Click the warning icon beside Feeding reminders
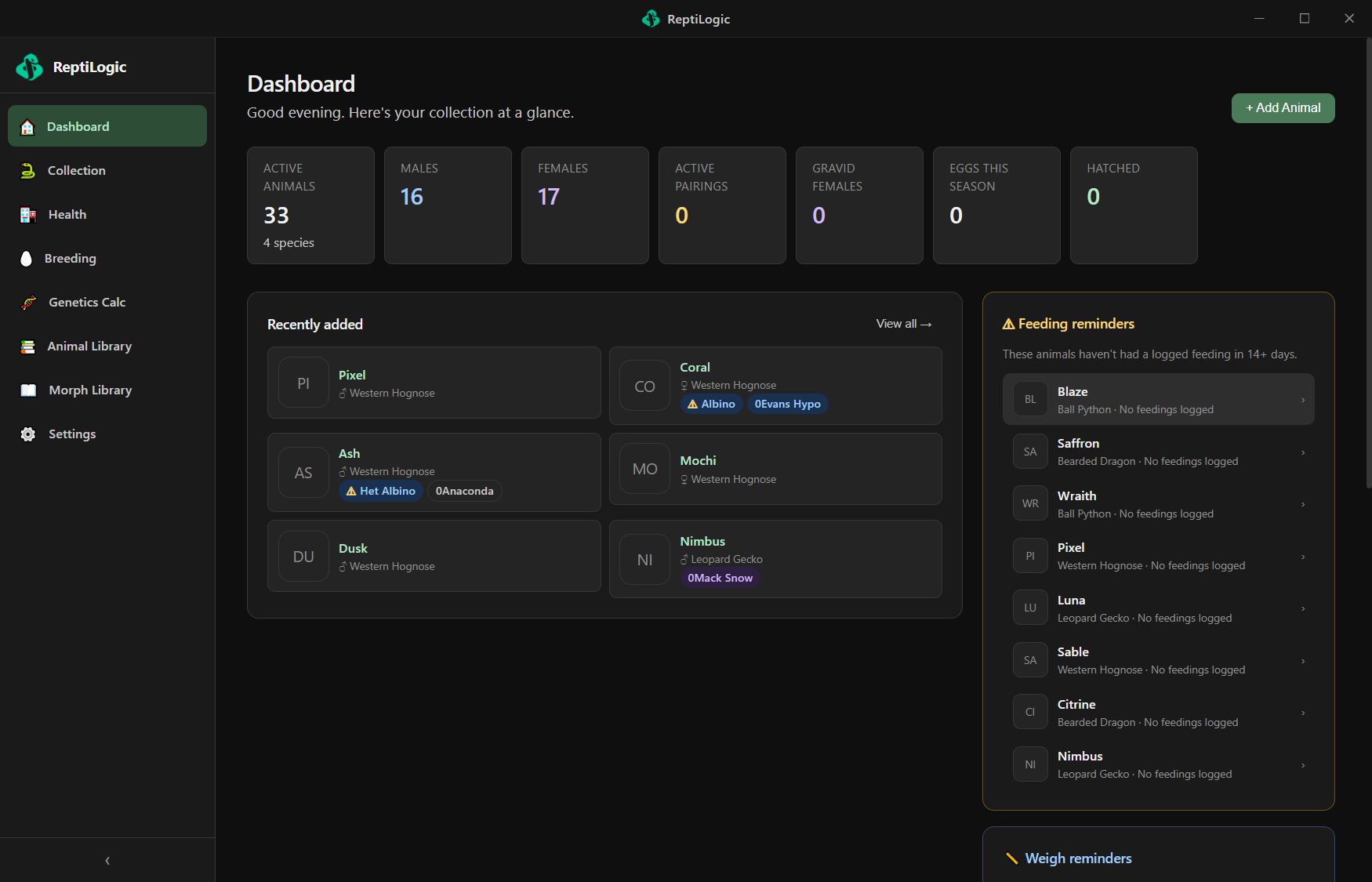Screen dimensions: 1372x882 [1009, 324]
